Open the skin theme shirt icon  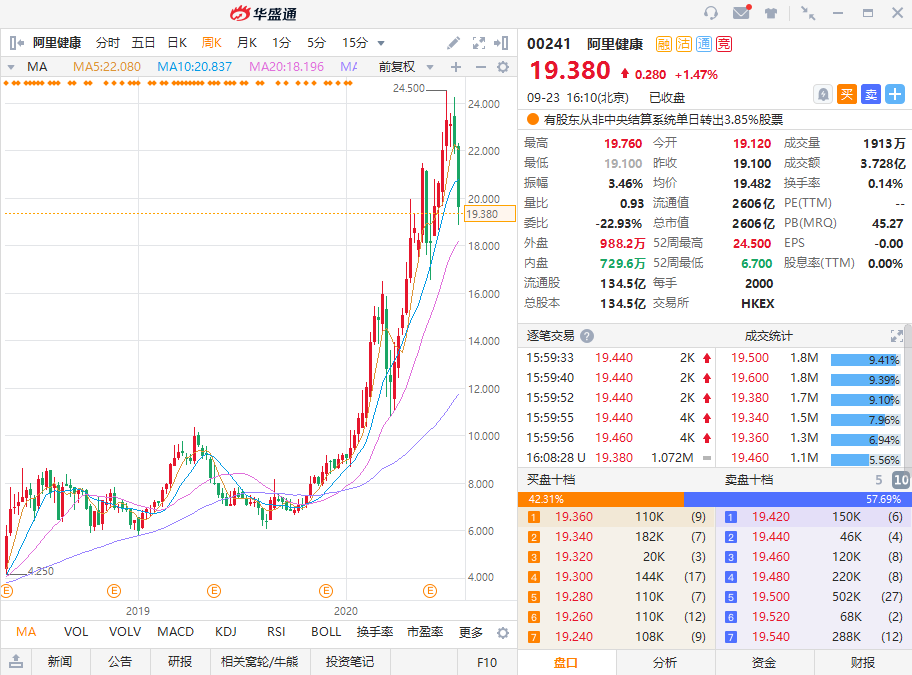[771, 13]
